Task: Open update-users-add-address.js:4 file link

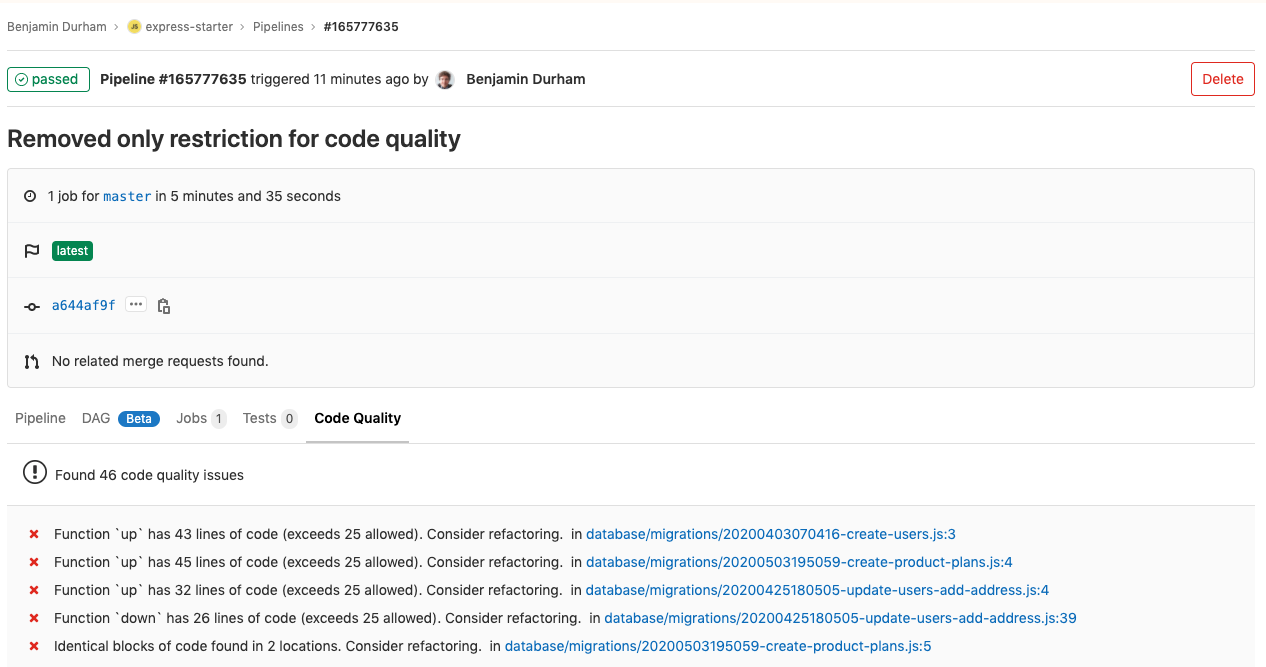Action: (817, 590)
